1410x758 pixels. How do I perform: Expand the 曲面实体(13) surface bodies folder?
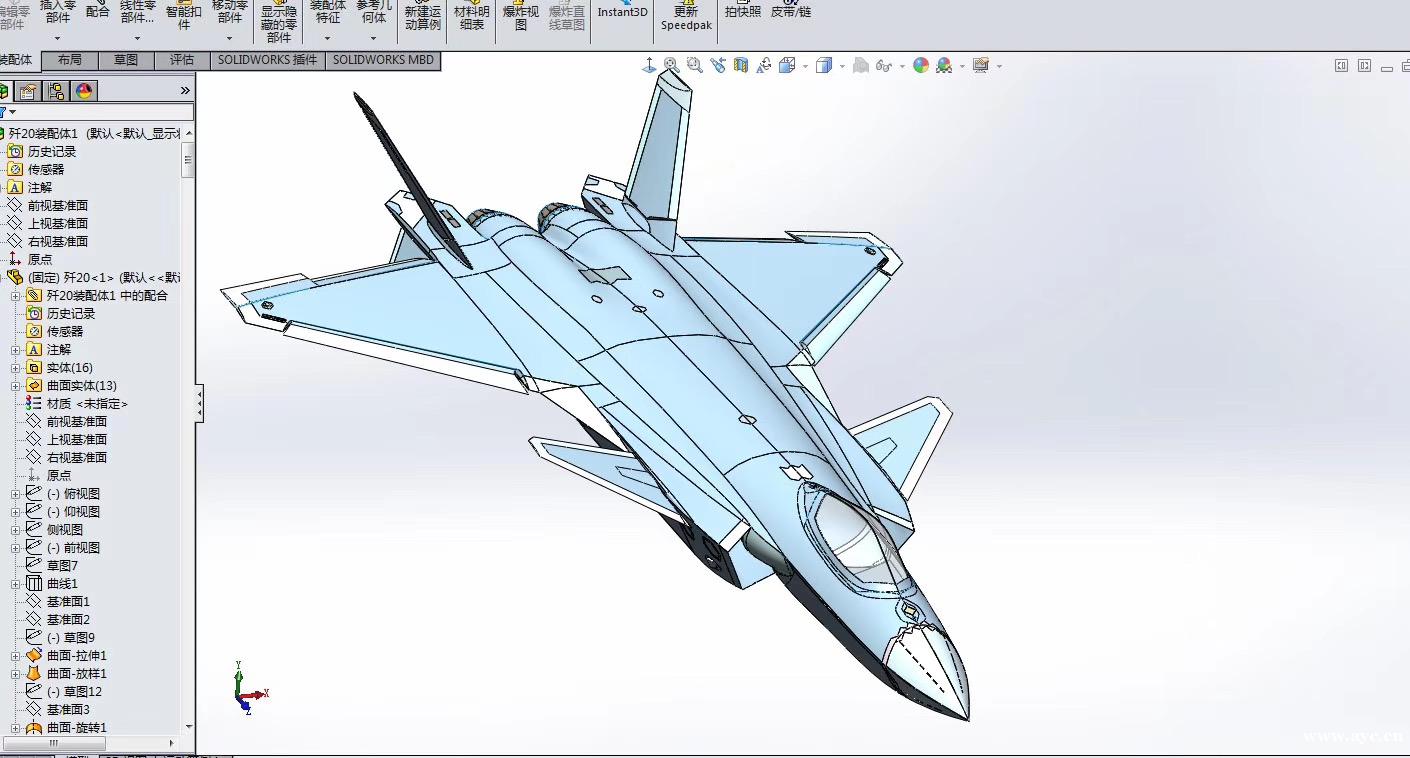pyautogui.click(x=16, y=386)
